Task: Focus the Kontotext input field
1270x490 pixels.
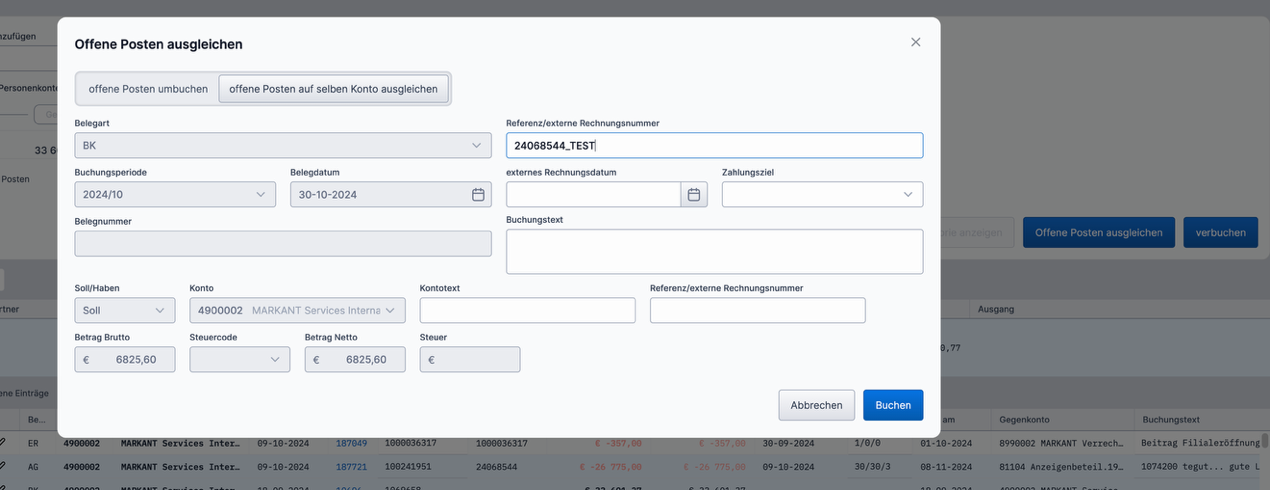Action: pyautogui.click(x=527, y=310)
